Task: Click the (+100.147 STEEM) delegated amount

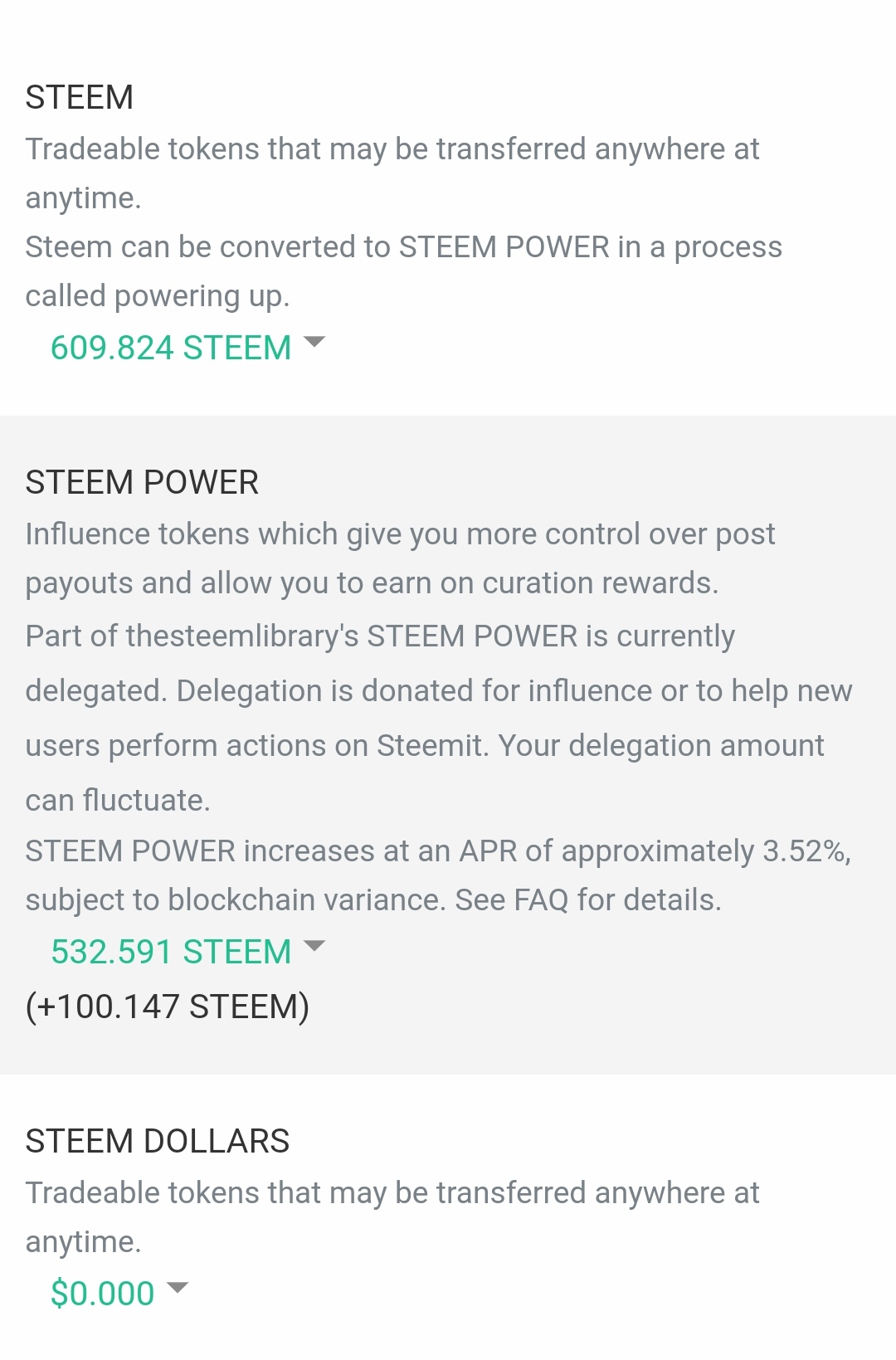Action: 168,1007
